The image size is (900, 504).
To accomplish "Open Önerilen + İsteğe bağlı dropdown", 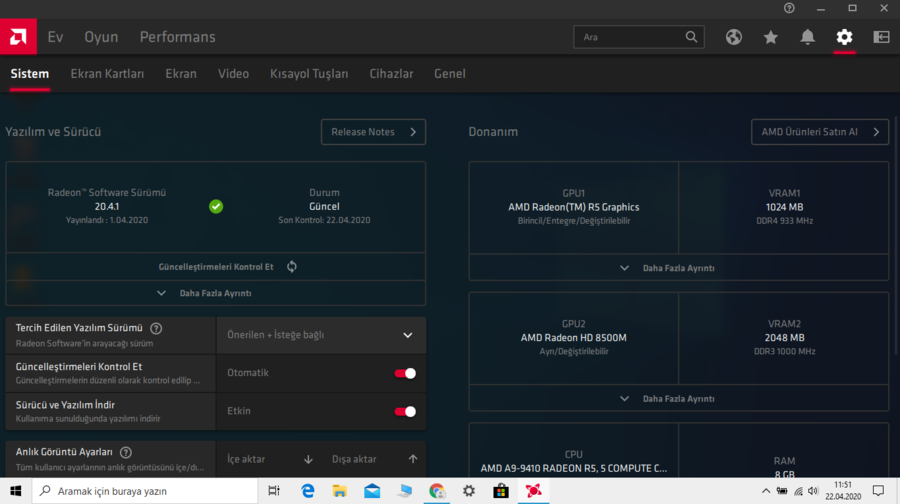I will (x=321, y=335).
